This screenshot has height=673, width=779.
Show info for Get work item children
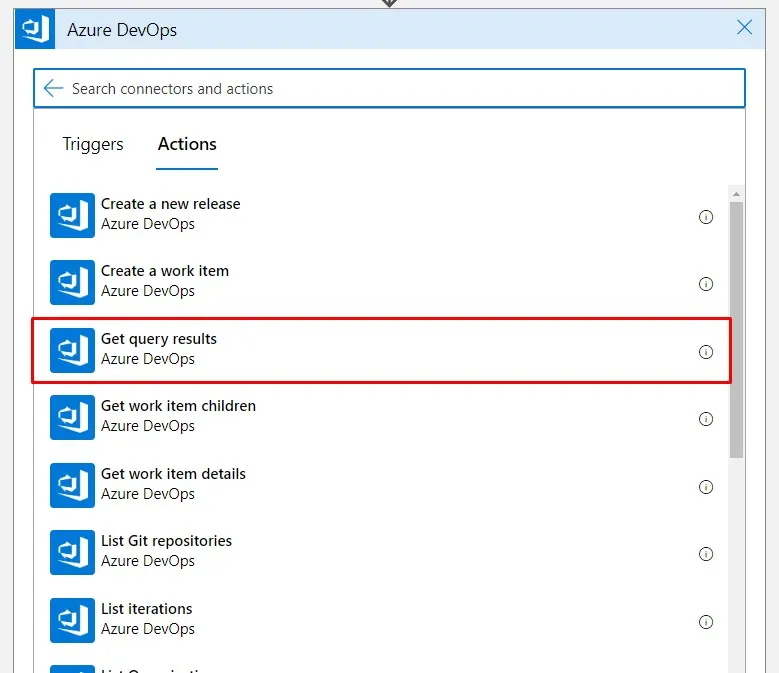click(x=705, y=419)
